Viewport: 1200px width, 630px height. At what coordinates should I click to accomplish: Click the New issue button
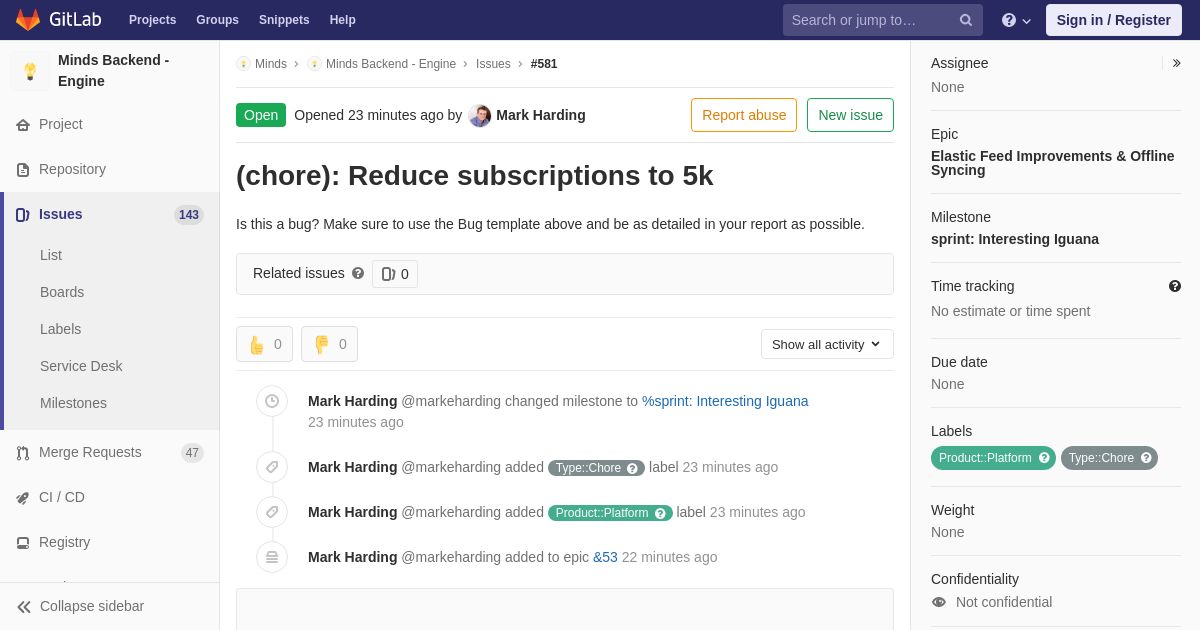coord(850,115)
